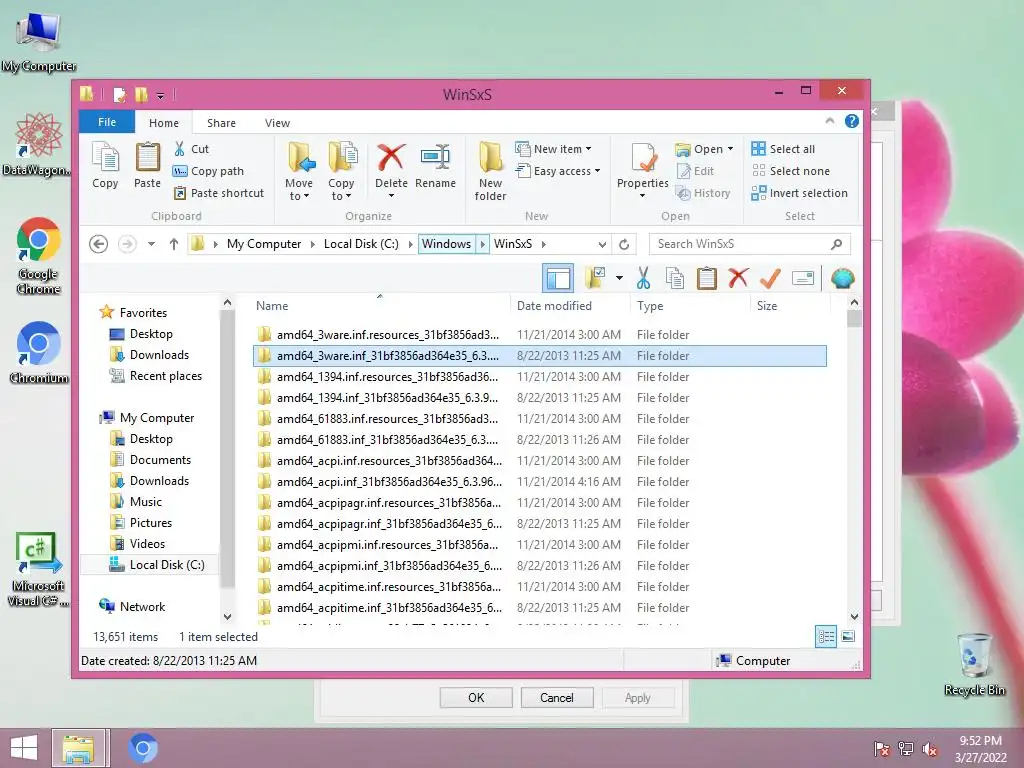Screen dimensions: 1024x768
Task: Click the folder options icon in the secondary toolbar
Action: point(596,278)
